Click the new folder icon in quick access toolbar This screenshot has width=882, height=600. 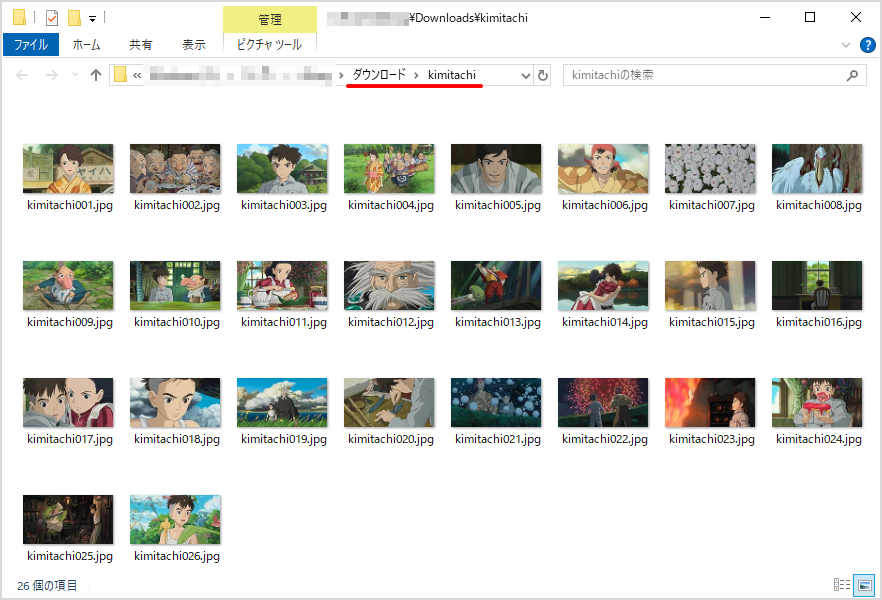(74, 17)
